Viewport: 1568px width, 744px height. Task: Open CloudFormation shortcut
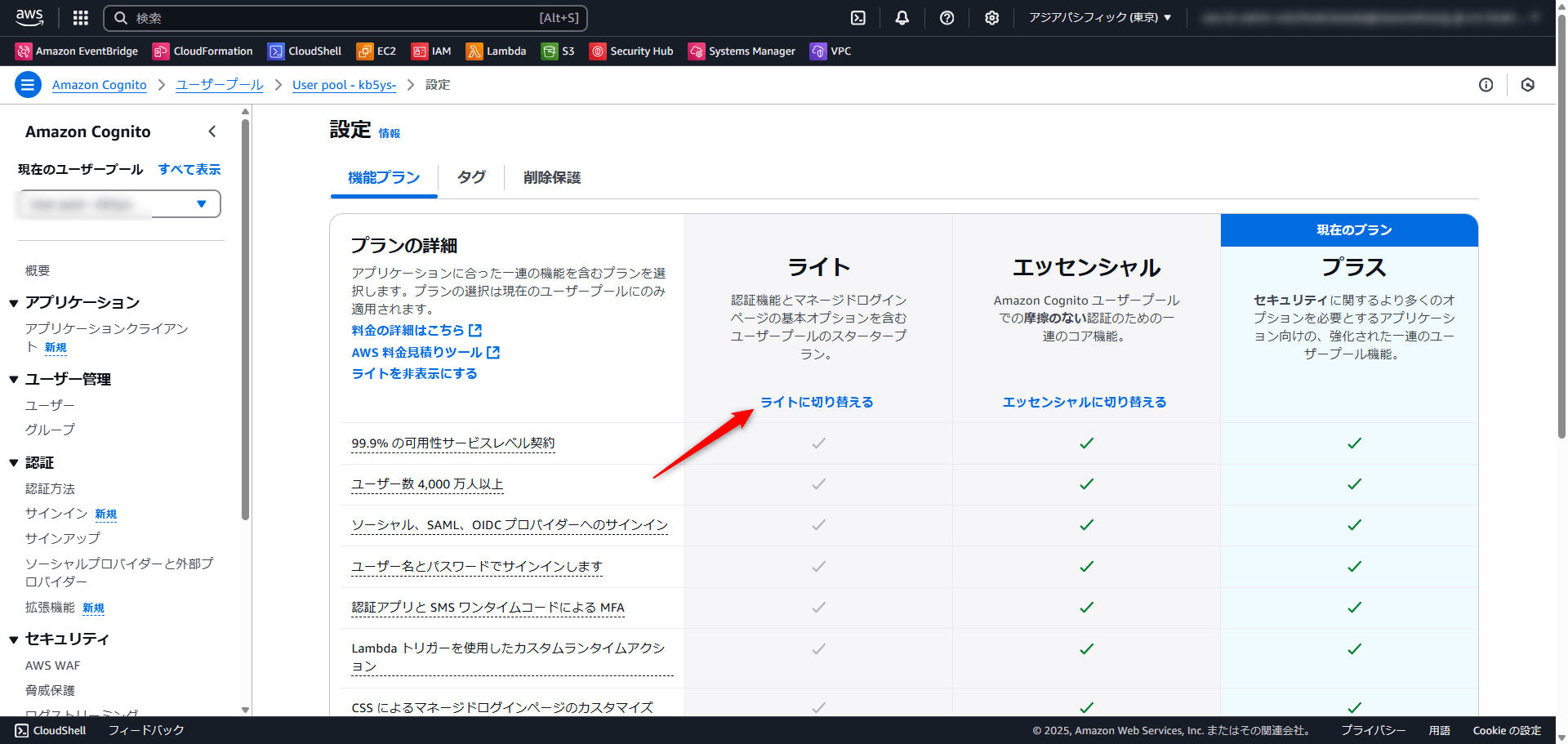coord(203,51)
